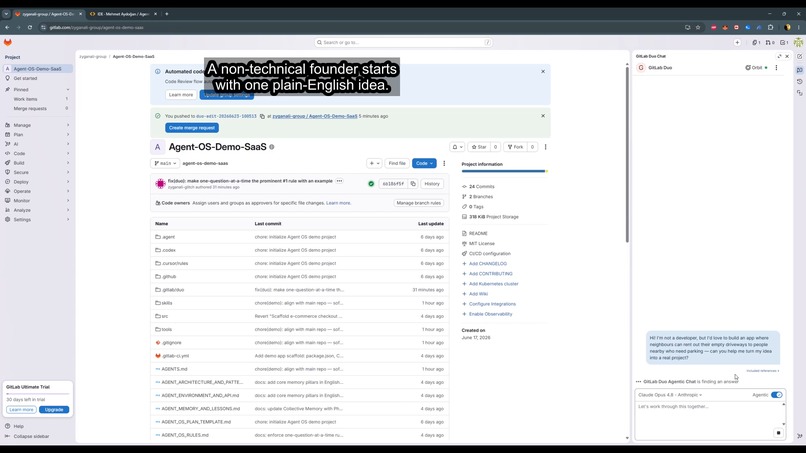The width and height of the screenshot is (806, 453).
Task: Expand the Code sidebar menu
Action: [36, 153]
